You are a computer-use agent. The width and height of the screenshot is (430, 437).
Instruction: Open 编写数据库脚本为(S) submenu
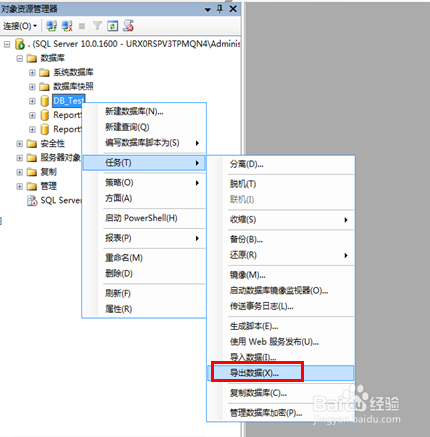tap(144, 143)
